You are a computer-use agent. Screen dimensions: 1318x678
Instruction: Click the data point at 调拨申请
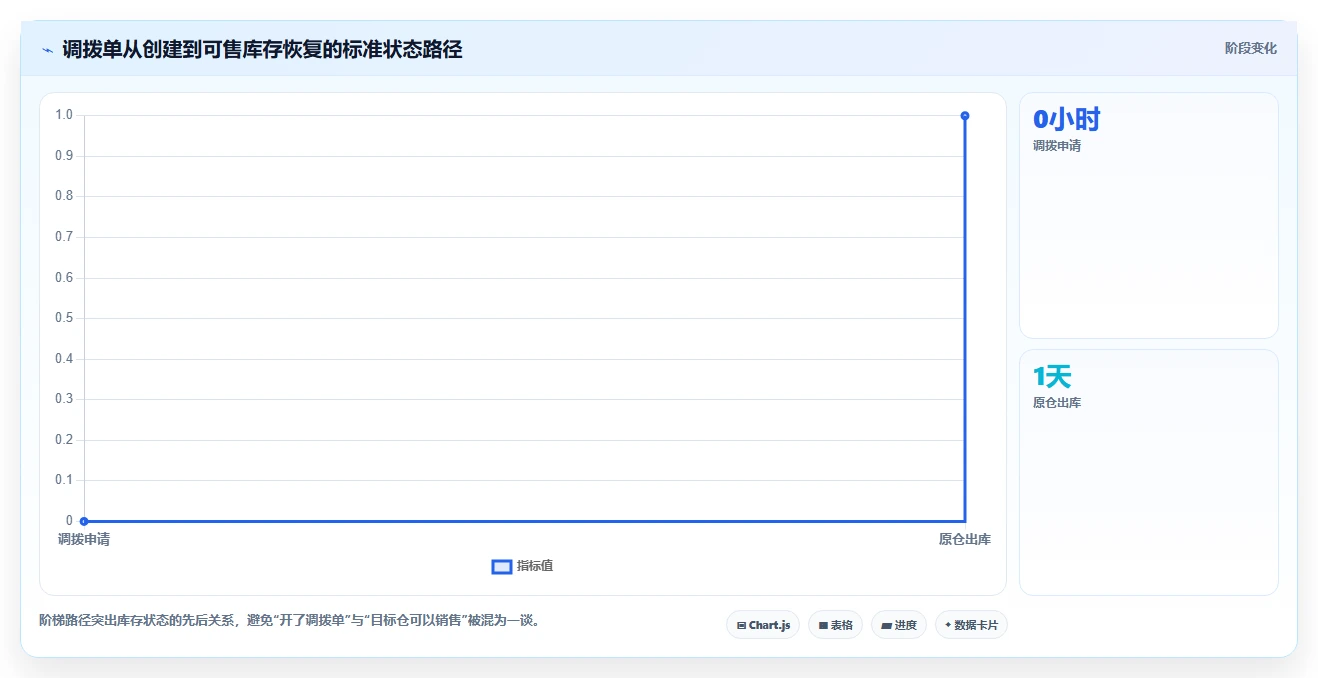[x=84, y=521]
